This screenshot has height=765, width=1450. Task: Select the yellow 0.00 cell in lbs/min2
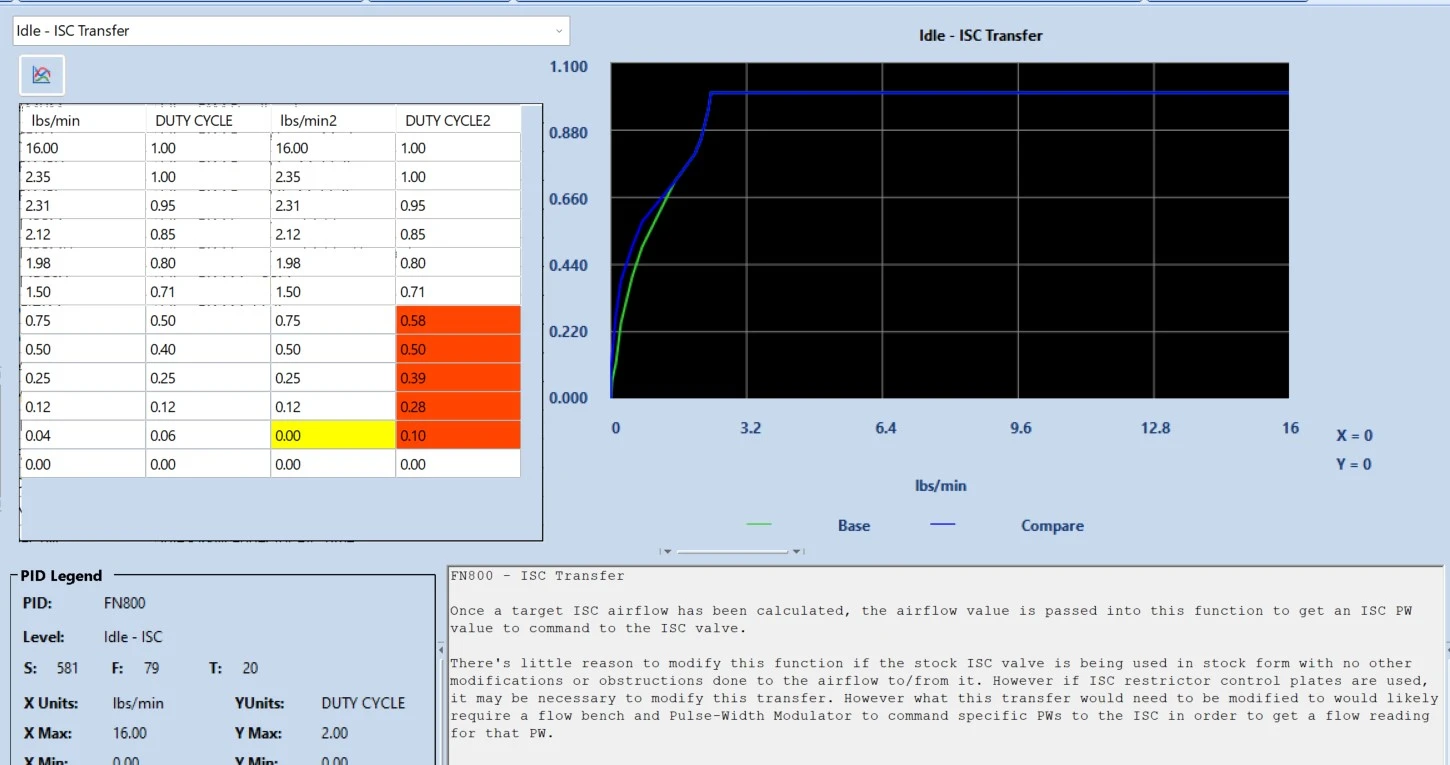point(333,435)
